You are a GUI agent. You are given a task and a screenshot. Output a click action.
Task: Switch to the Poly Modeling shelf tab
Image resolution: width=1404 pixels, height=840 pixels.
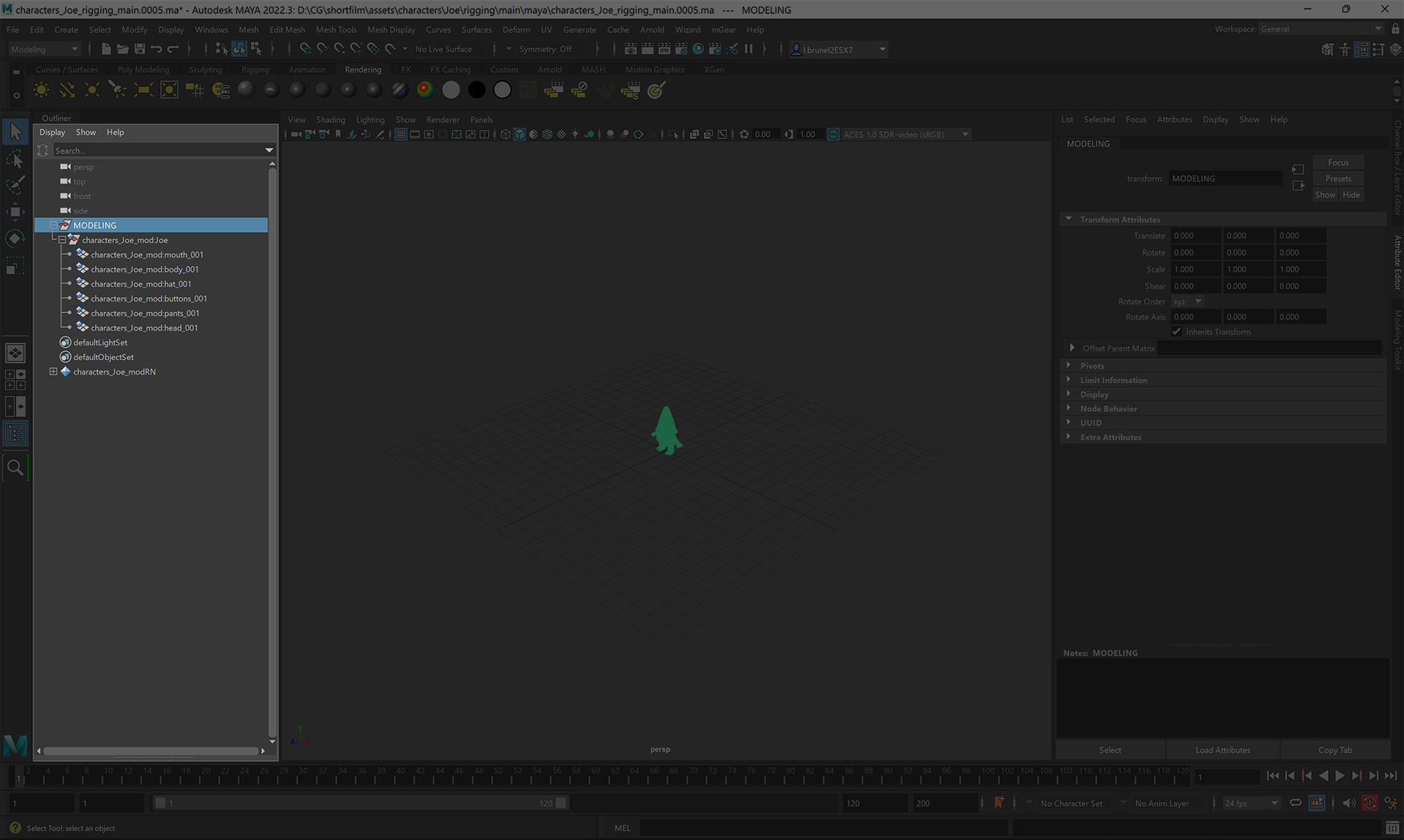pos(143,70)
